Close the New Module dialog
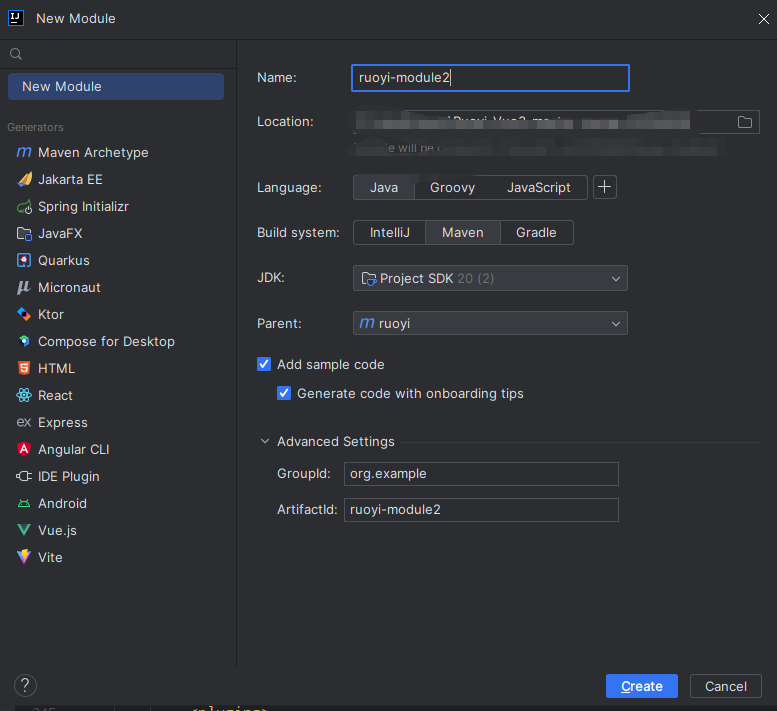This screenshot has width=777, height=711. [764, 19]
